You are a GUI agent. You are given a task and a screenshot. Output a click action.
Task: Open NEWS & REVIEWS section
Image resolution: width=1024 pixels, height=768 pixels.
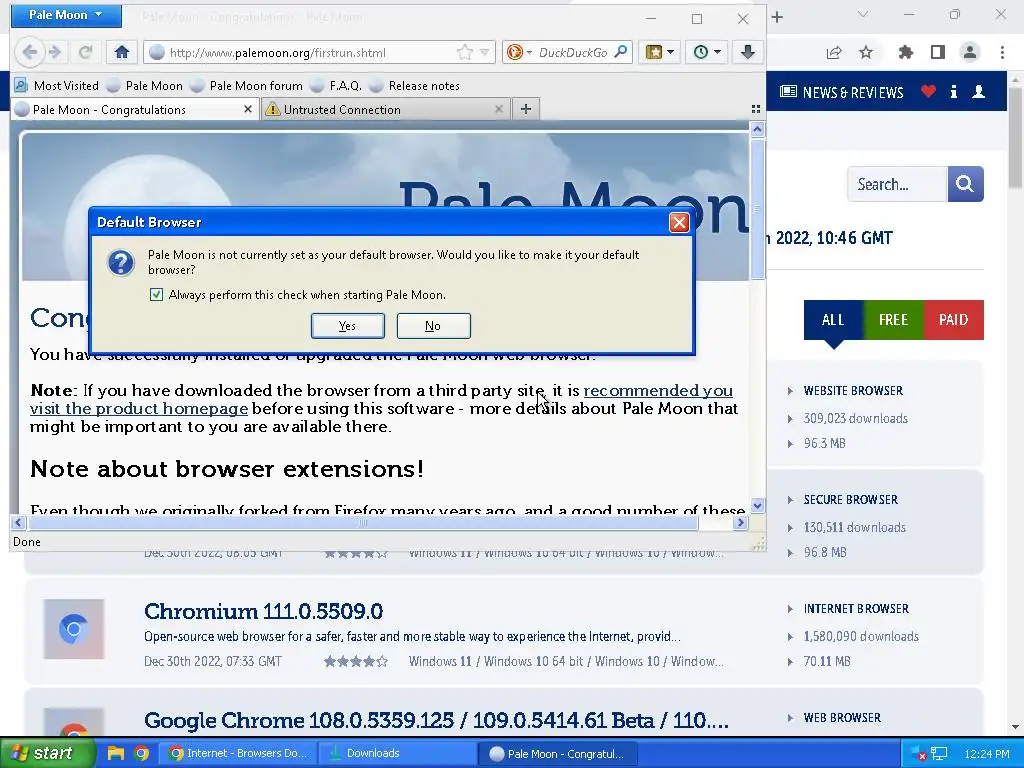coord(842,92)
